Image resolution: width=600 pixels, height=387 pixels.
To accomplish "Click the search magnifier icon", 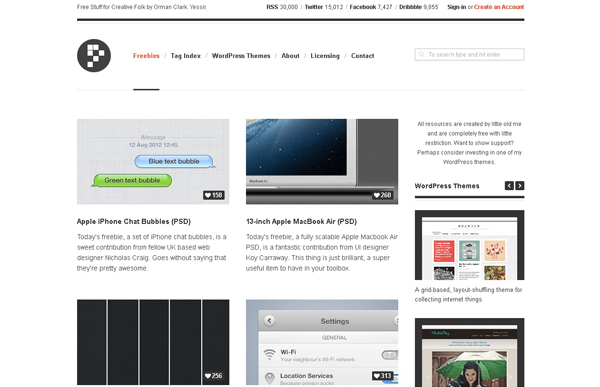I will [421, 54].
